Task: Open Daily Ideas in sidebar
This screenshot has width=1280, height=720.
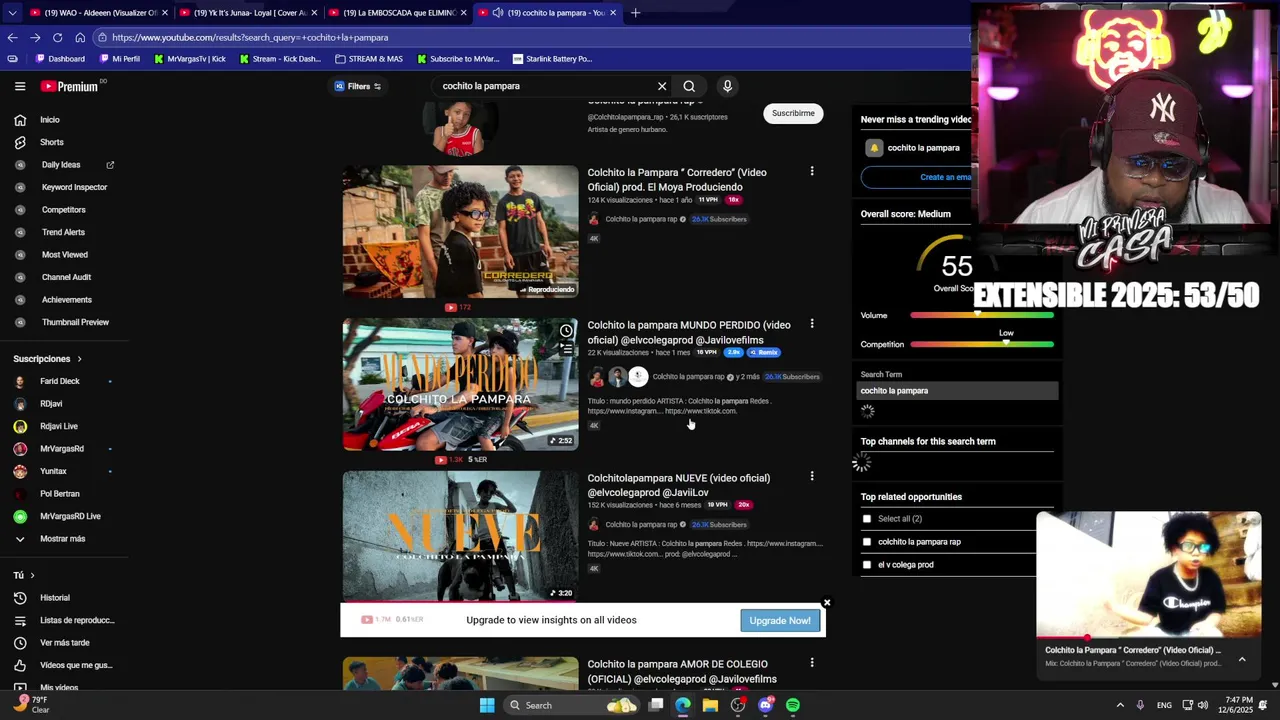Action: (60, 165)
